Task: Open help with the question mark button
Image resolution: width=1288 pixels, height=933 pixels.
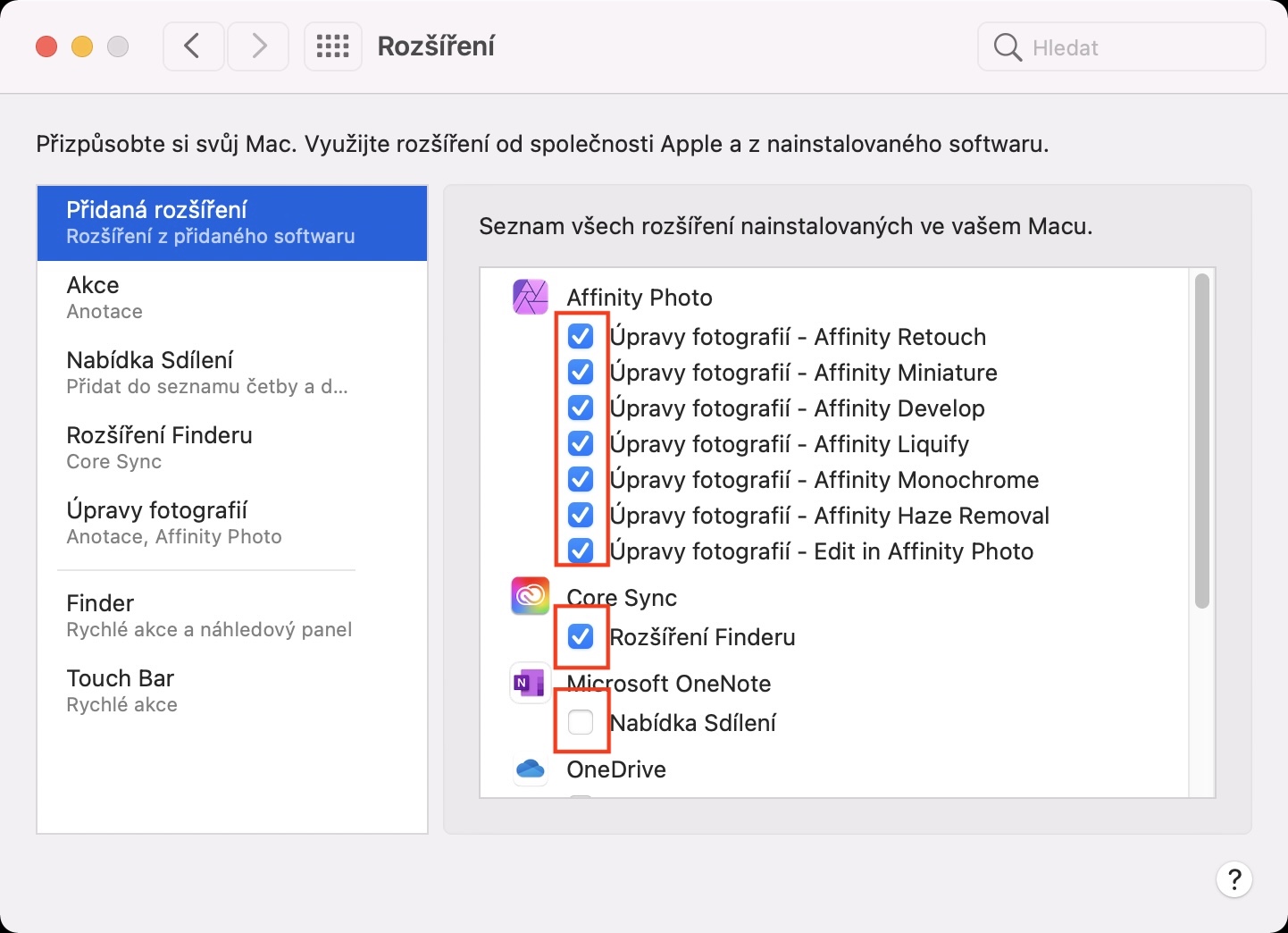Action: (1234, 880)
